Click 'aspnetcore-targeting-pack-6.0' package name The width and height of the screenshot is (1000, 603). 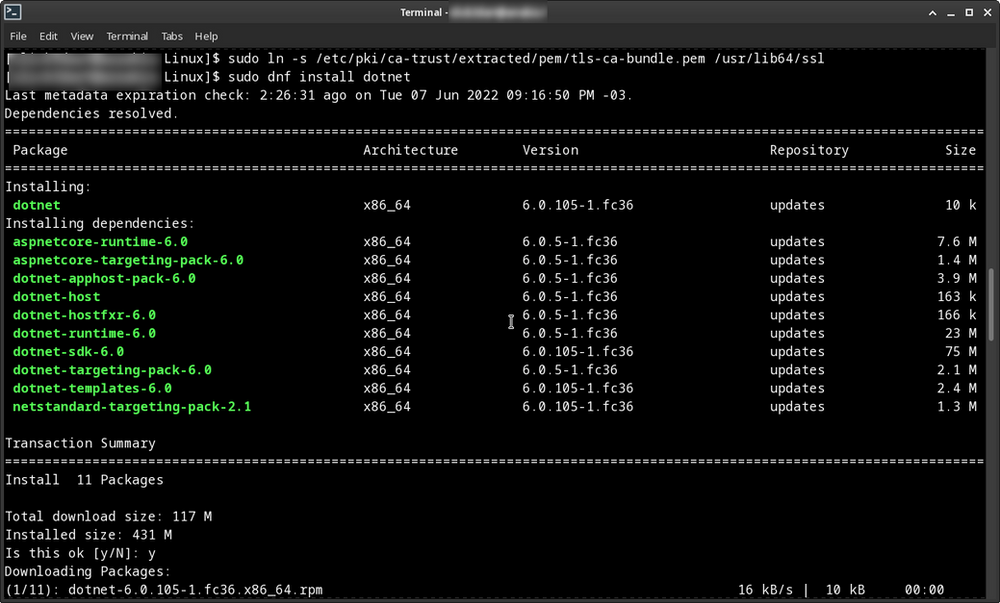coord(128,260)
